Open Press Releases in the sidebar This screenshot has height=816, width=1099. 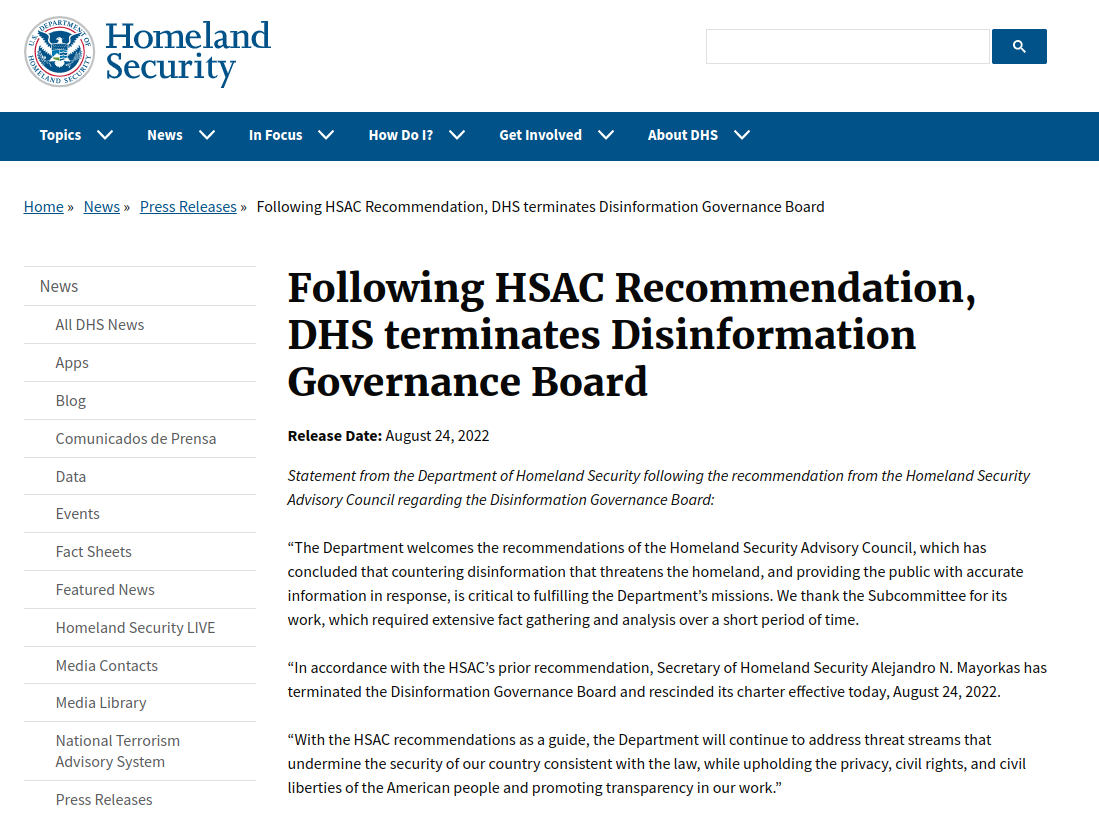(139, 799)
